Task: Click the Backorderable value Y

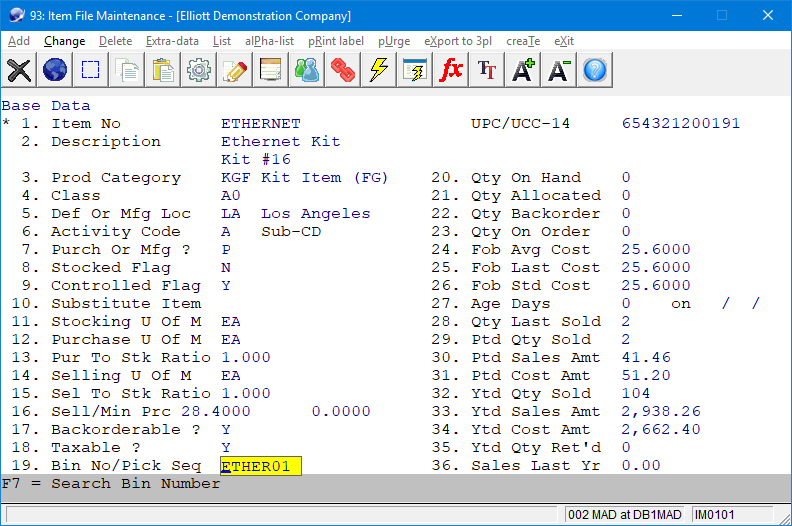Action: [226, 429]
